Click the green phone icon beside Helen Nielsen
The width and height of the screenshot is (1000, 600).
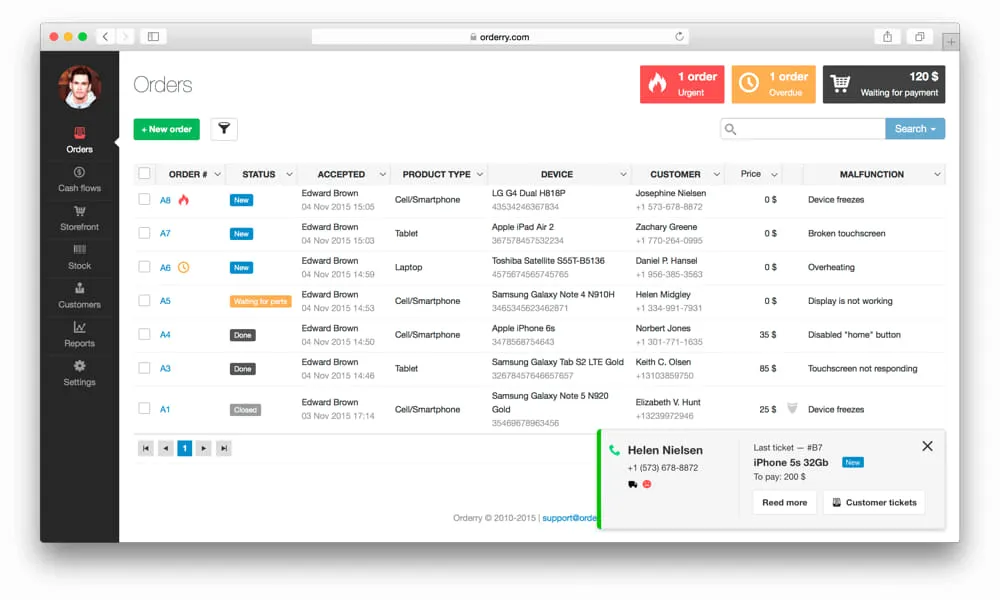[x=614, y=450]
